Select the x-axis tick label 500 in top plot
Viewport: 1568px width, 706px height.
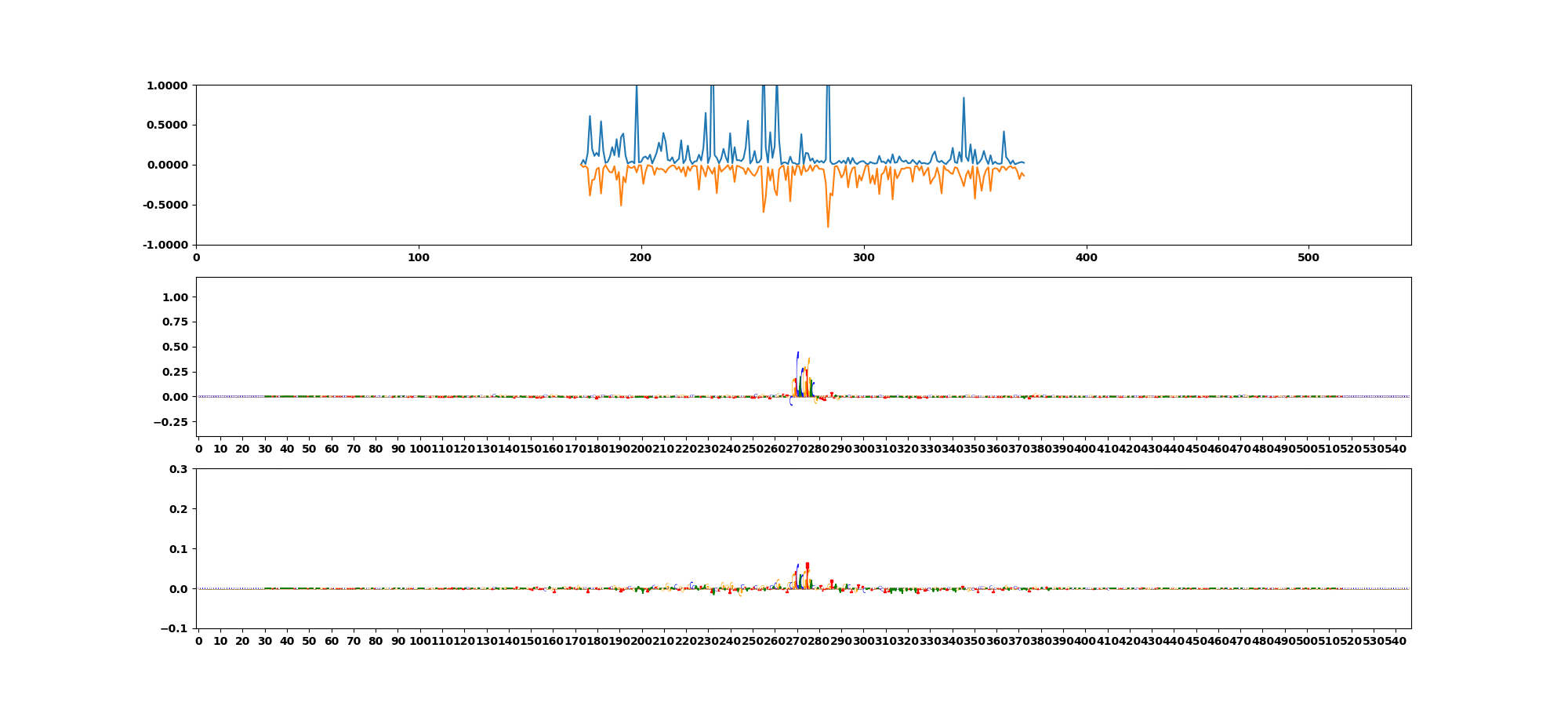tap(1308, 257)
